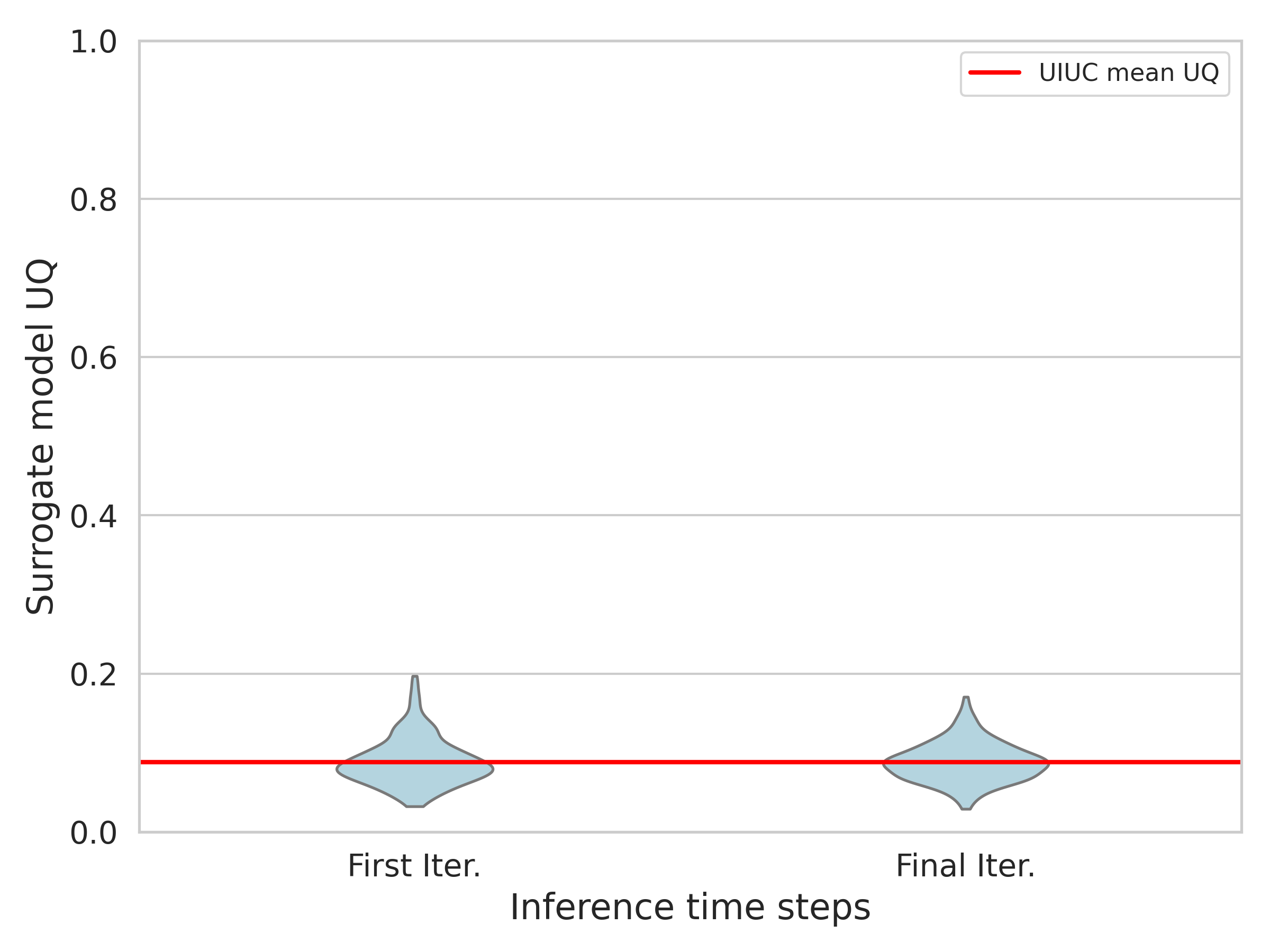Click the "First Iter." x-axis tick label
This screenshot has height=952, width=1270.
tap(414, 866)
